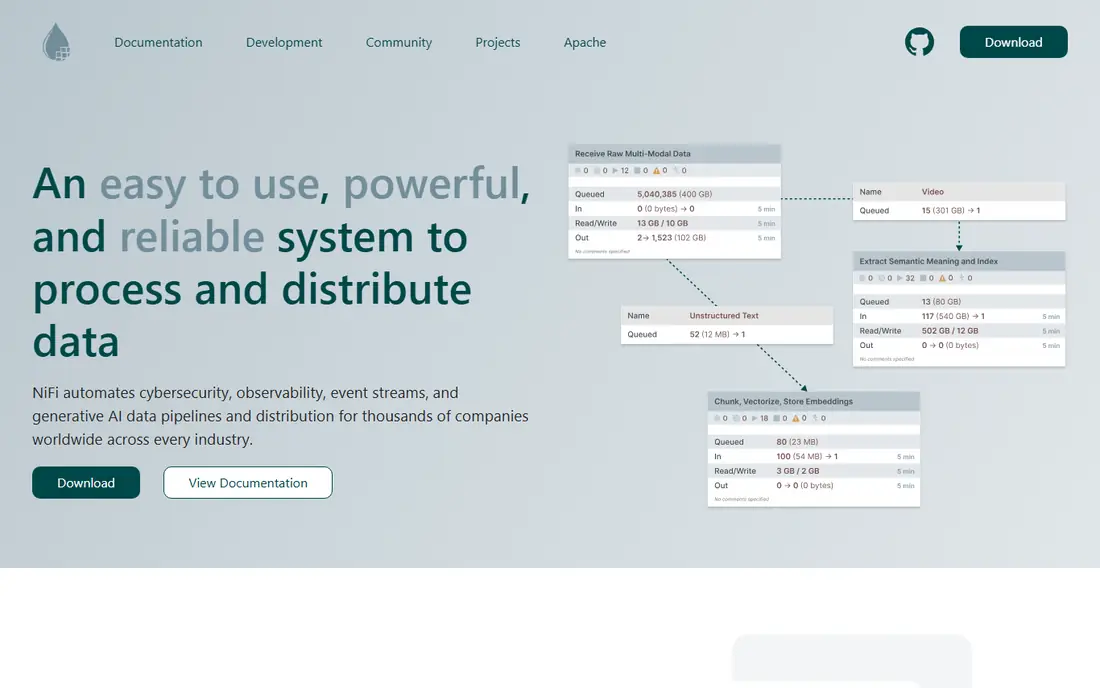Open the Projects menu
This screenshot has height=688, width=1100.
pos(498,42)
